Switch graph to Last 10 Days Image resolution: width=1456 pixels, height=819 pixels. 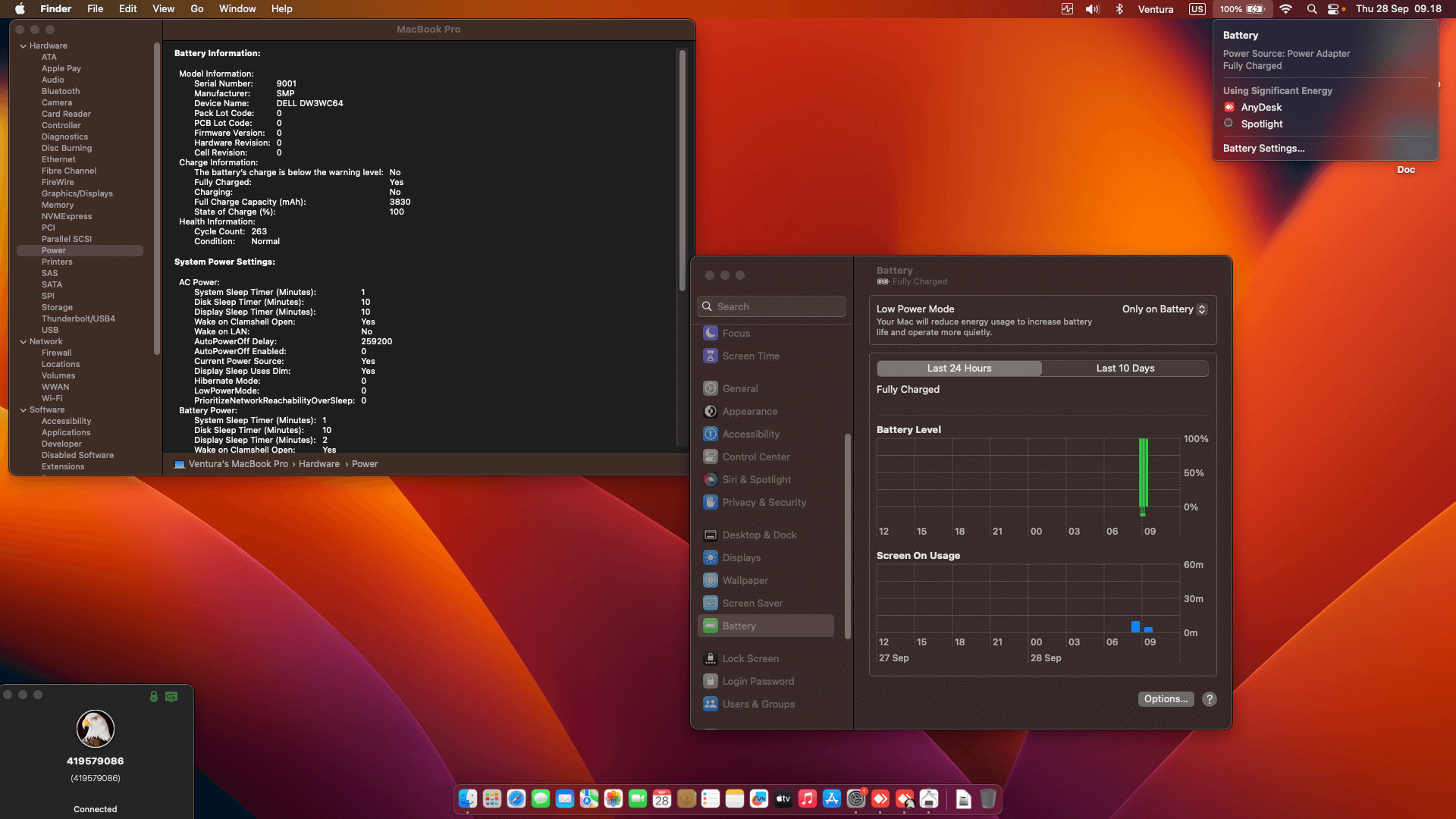point(1125,368)
